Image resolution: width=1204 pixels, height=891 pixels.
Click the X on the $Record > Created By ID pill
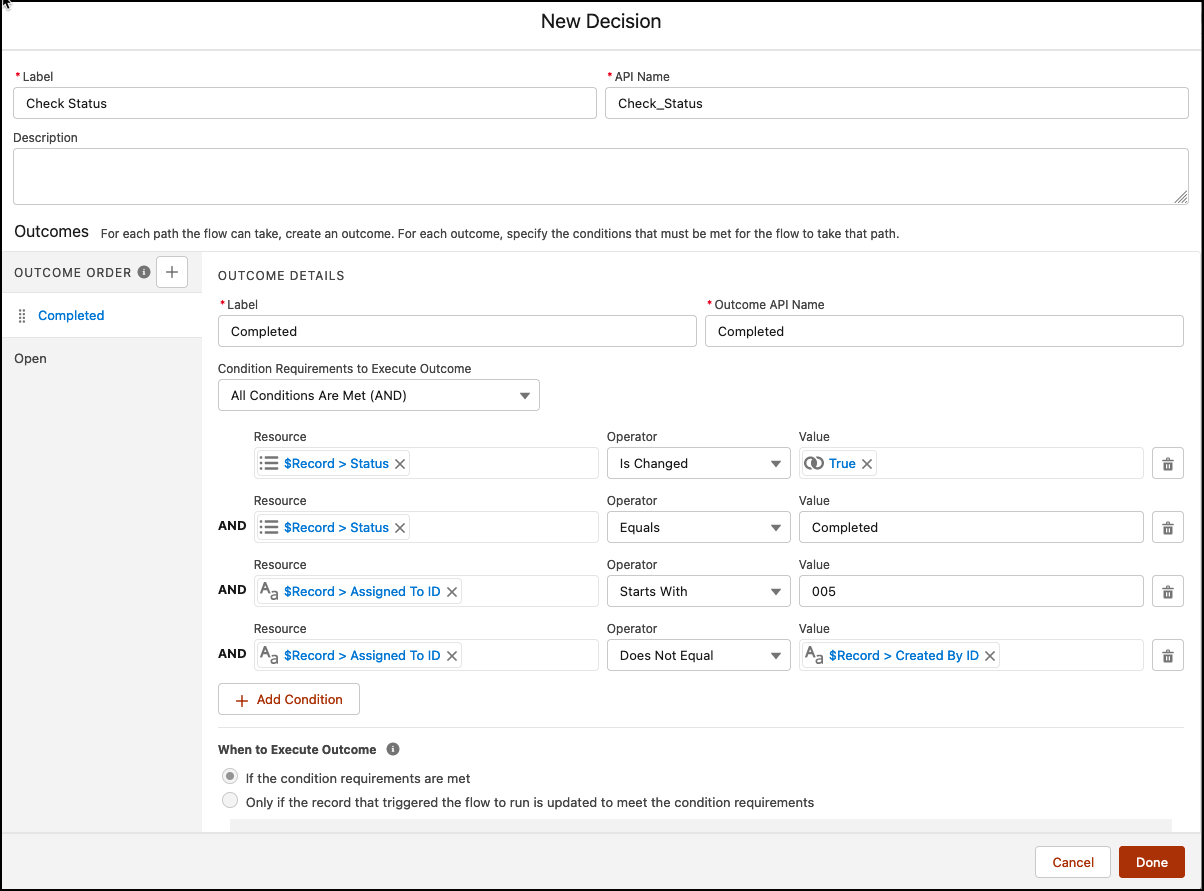point(989,655)
